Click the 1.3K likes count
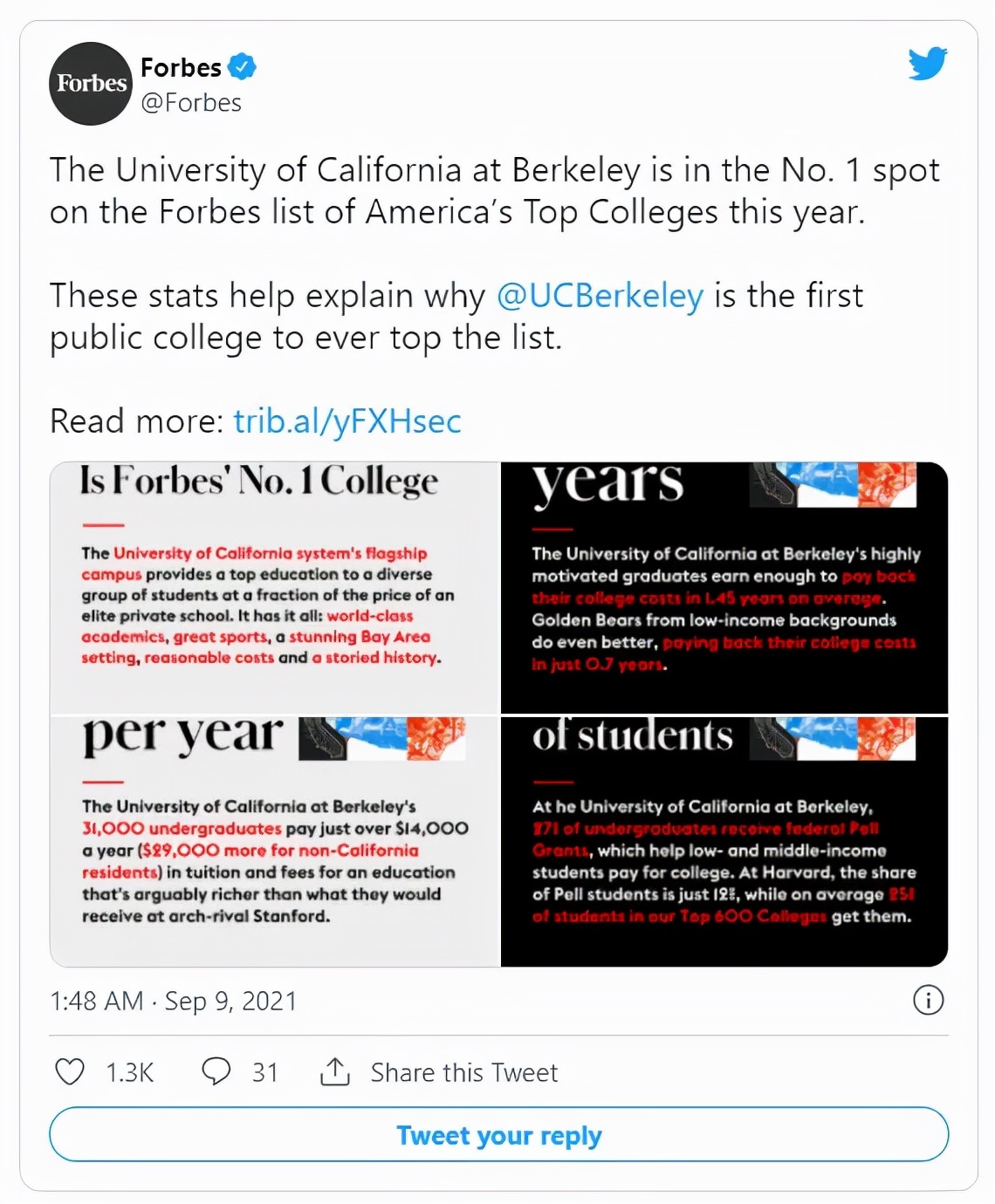The width and height of the screenshot is (995, 1204). tap(129, 1072)
